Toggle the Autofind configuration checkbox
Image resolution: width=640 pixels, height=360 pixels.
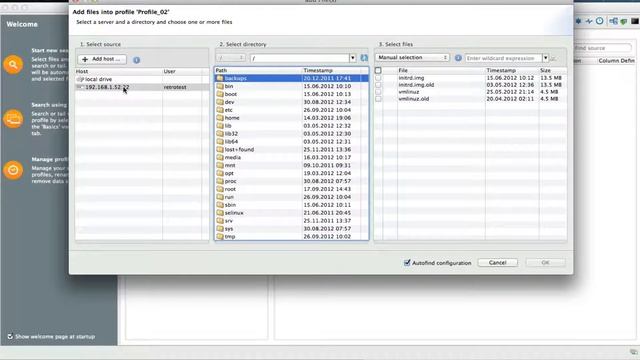(407, 262)
